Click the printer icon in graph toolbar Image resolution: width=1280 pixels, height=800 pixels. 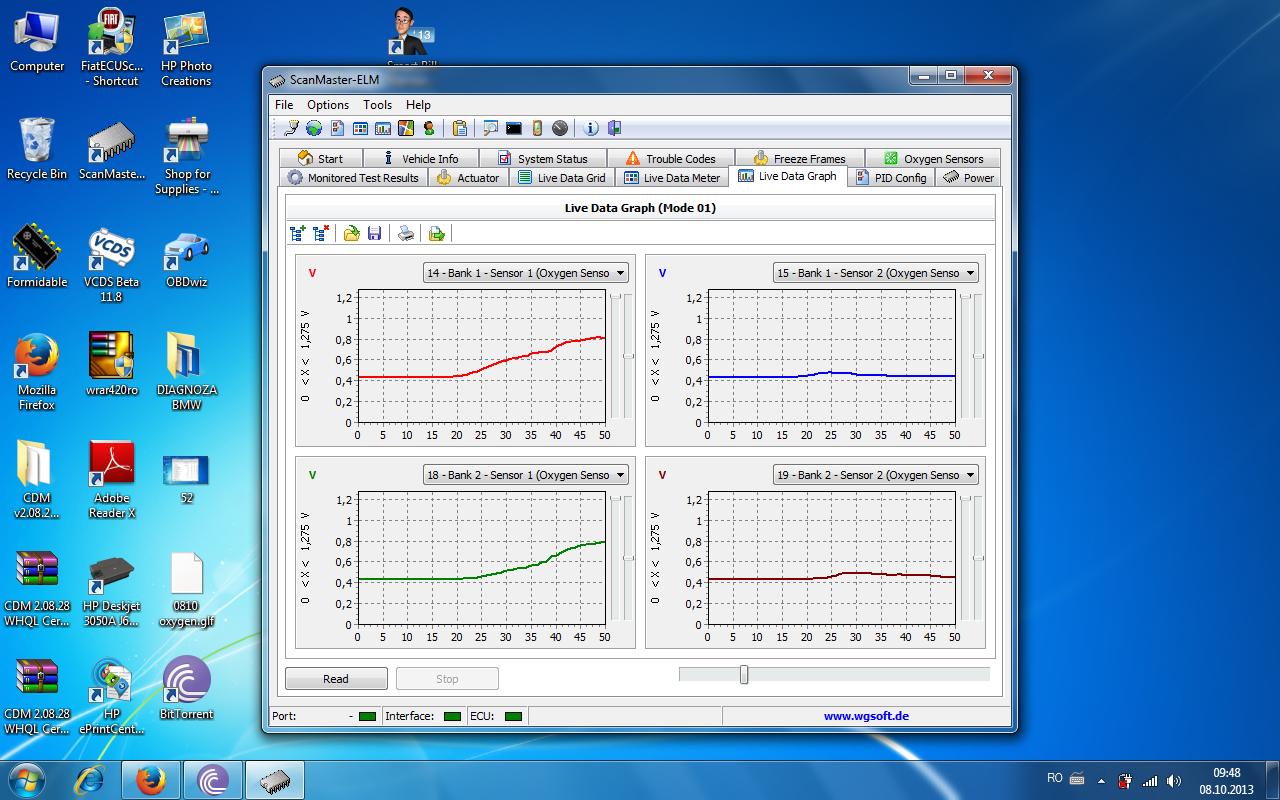(406, 233)
